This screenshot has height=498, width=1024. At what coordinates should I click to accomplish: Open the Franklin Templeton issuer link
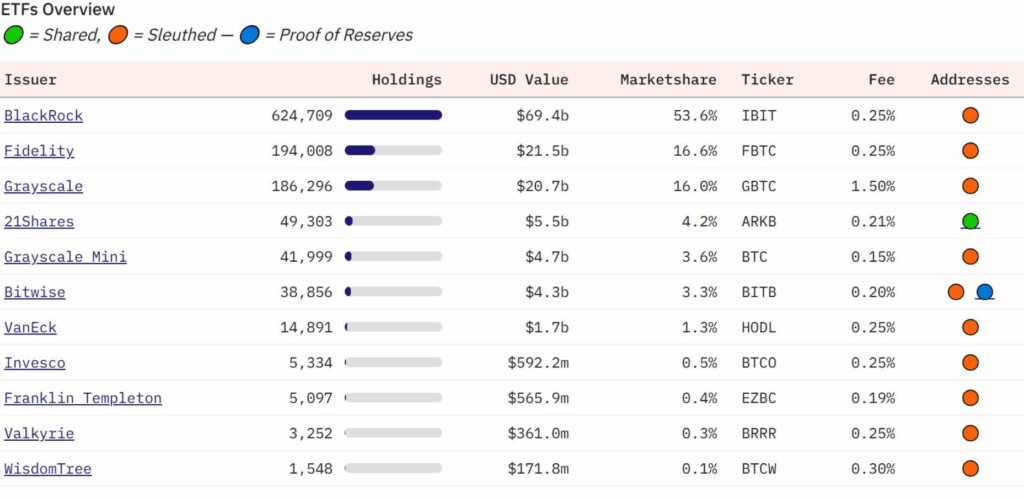[x=83, y=397]
